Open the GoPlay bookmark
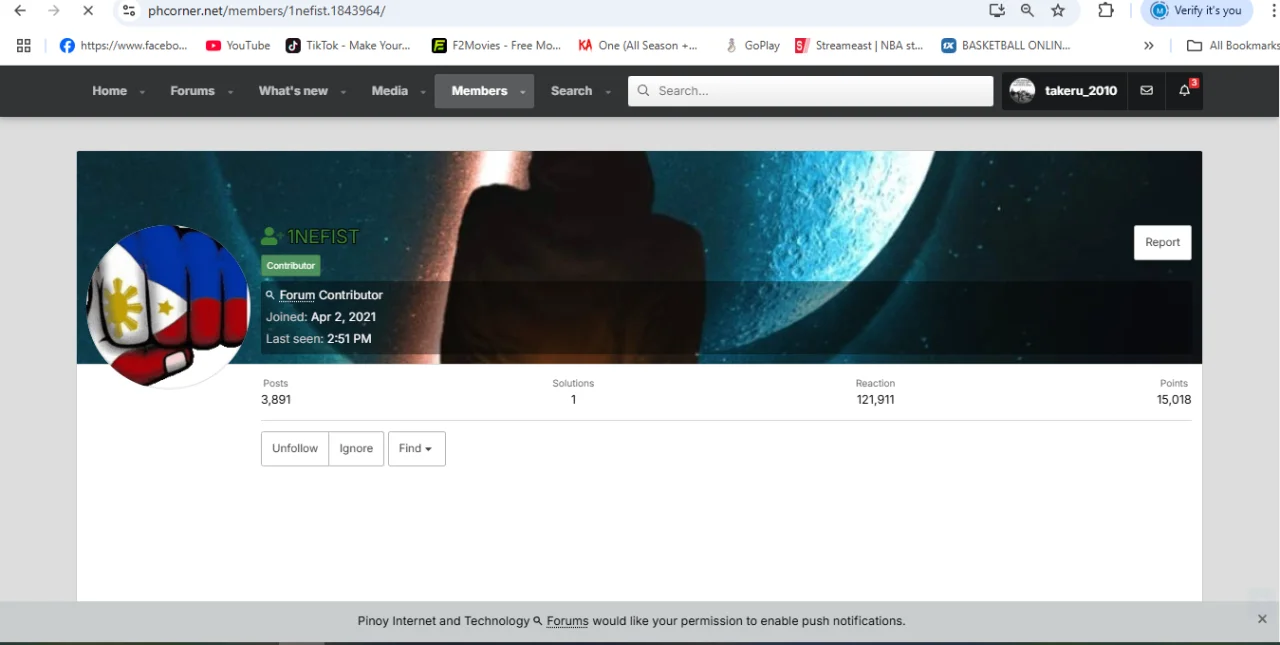 (x=753, y=45)
